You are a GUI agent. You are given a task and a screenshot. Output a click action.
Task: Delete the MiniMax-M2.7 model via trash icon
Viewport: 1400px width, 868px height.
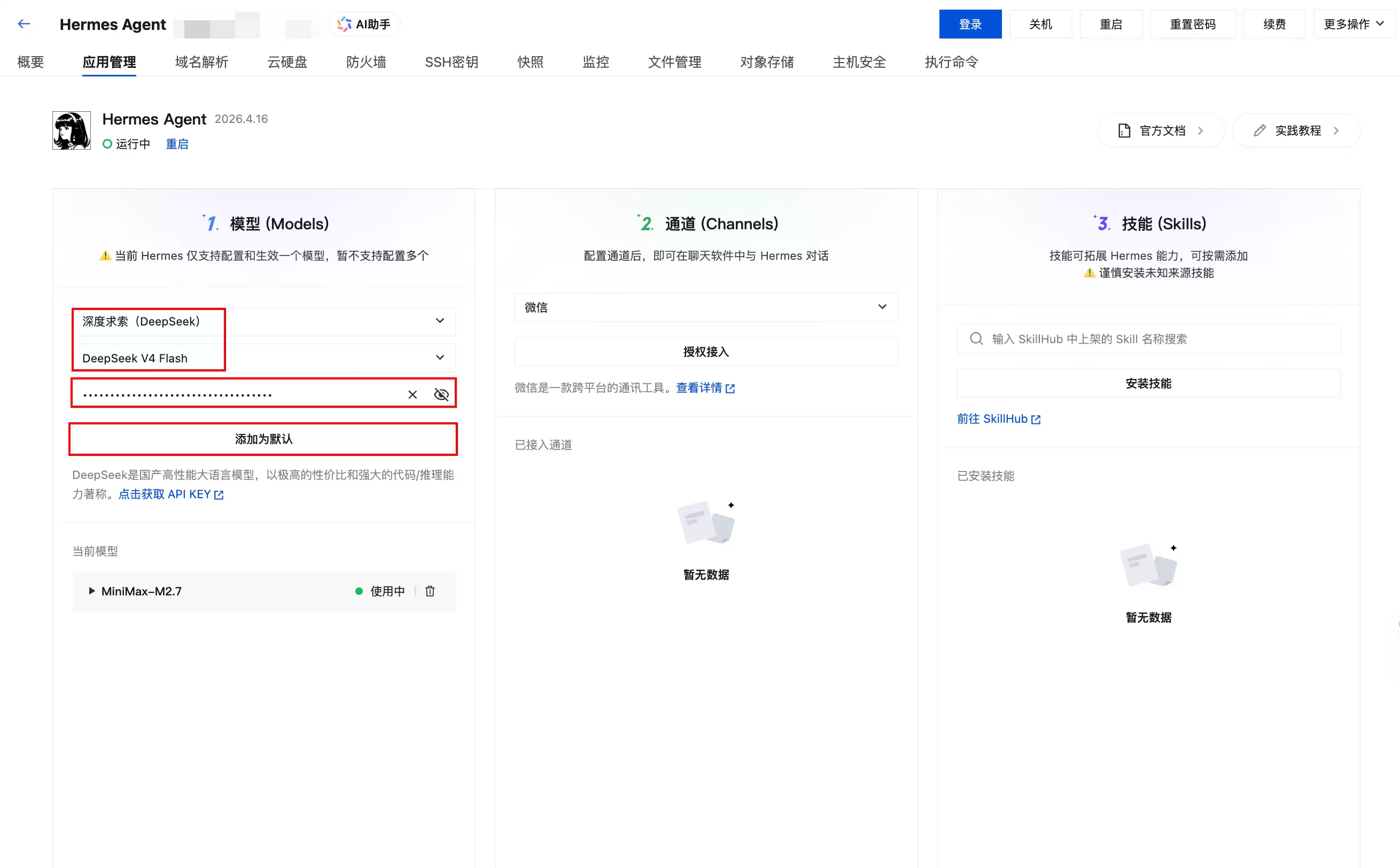430,591
